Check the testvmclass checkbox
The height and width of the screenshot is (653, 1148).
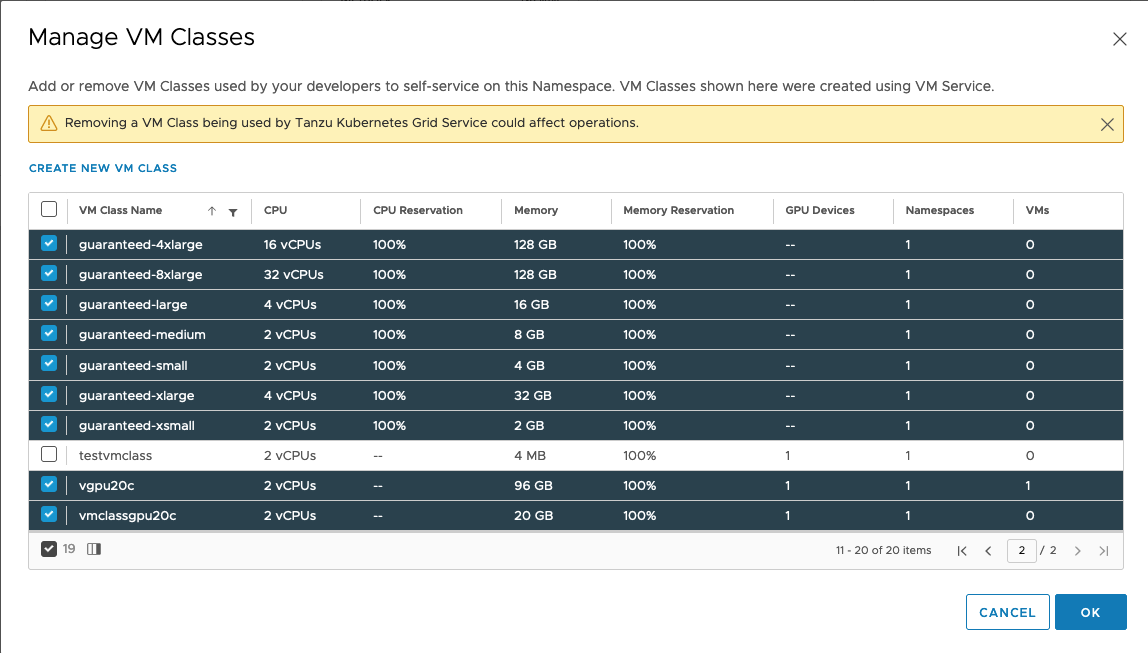(x=49, y=455)
